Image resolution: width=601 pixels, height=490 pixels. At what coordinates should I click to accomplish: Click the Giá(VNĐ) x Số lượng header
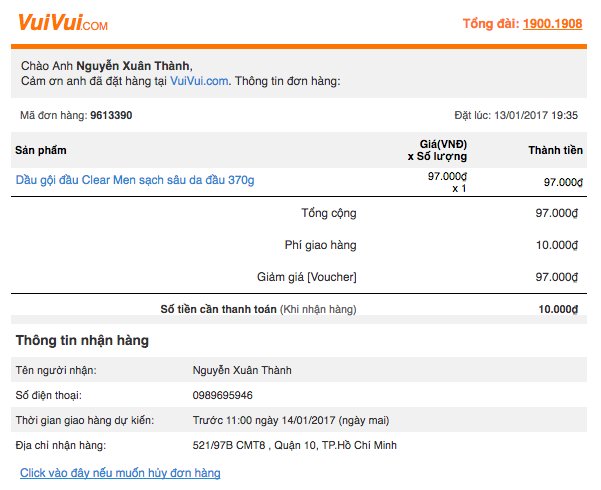click(x=437, y=150)
